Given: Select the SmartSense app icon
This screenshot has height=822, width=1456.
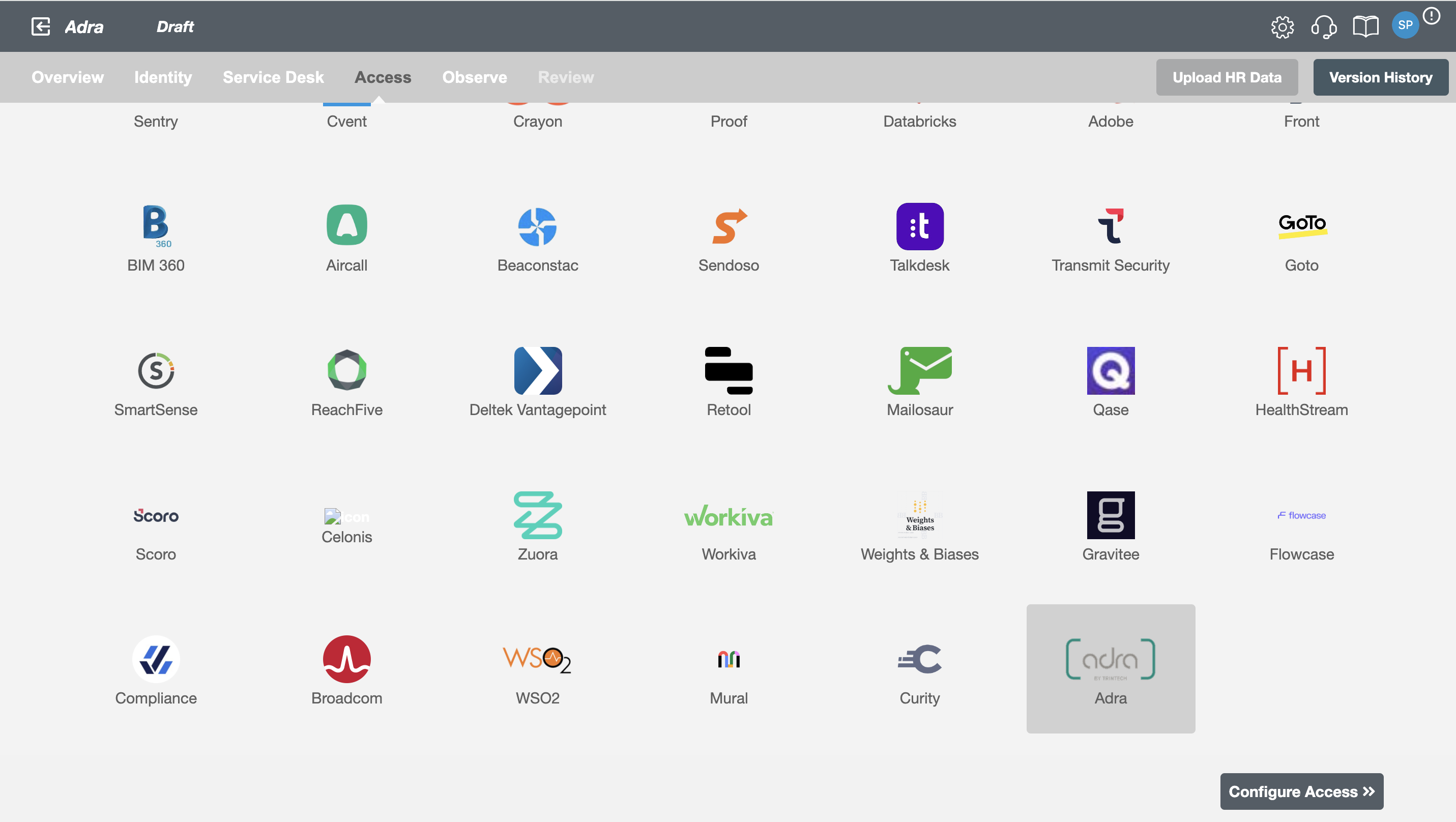Looking at the screenshot, I should (x=156, y=371).
